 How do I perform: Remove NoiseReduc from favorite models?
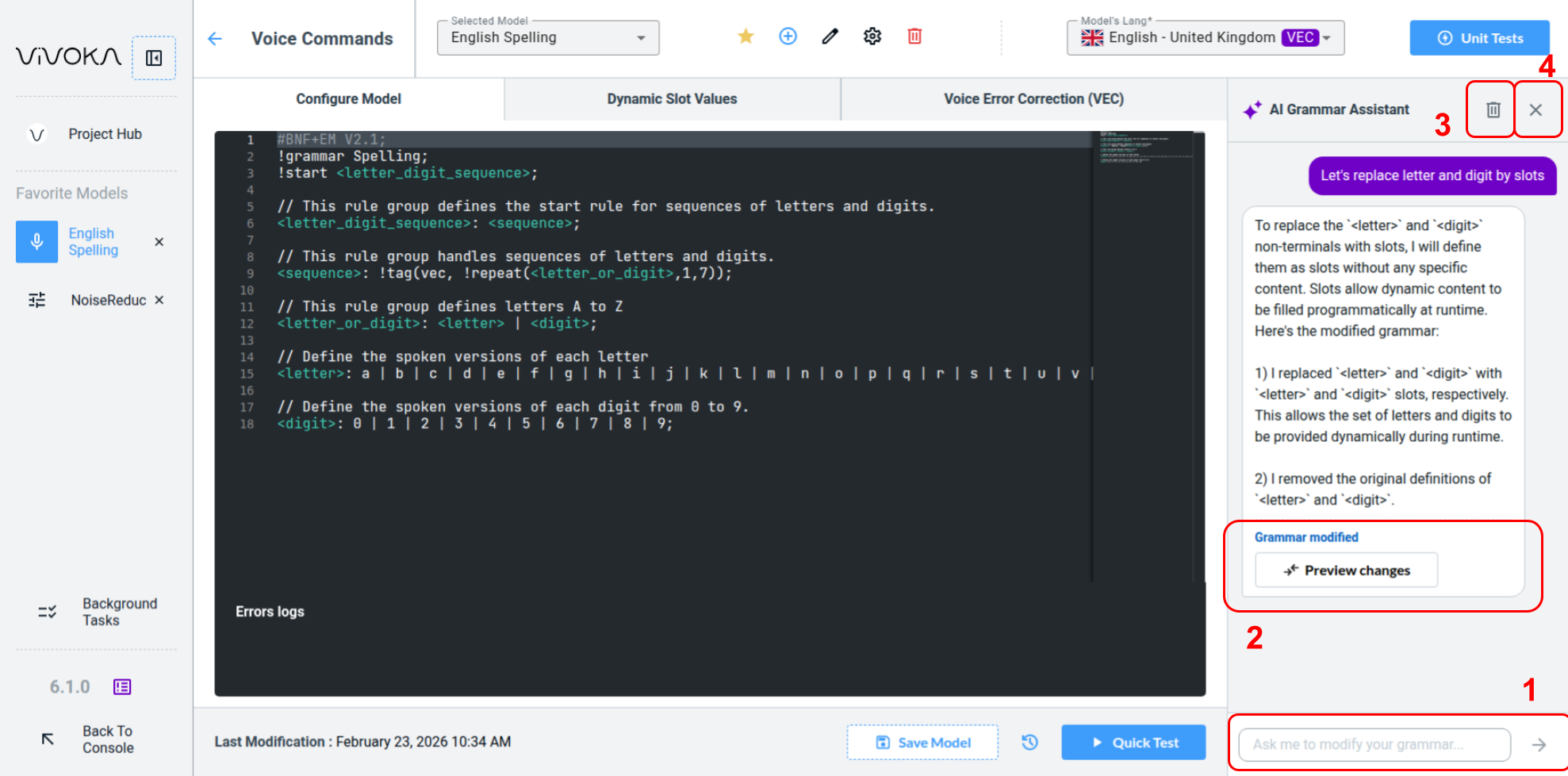[x=159, y=300]
